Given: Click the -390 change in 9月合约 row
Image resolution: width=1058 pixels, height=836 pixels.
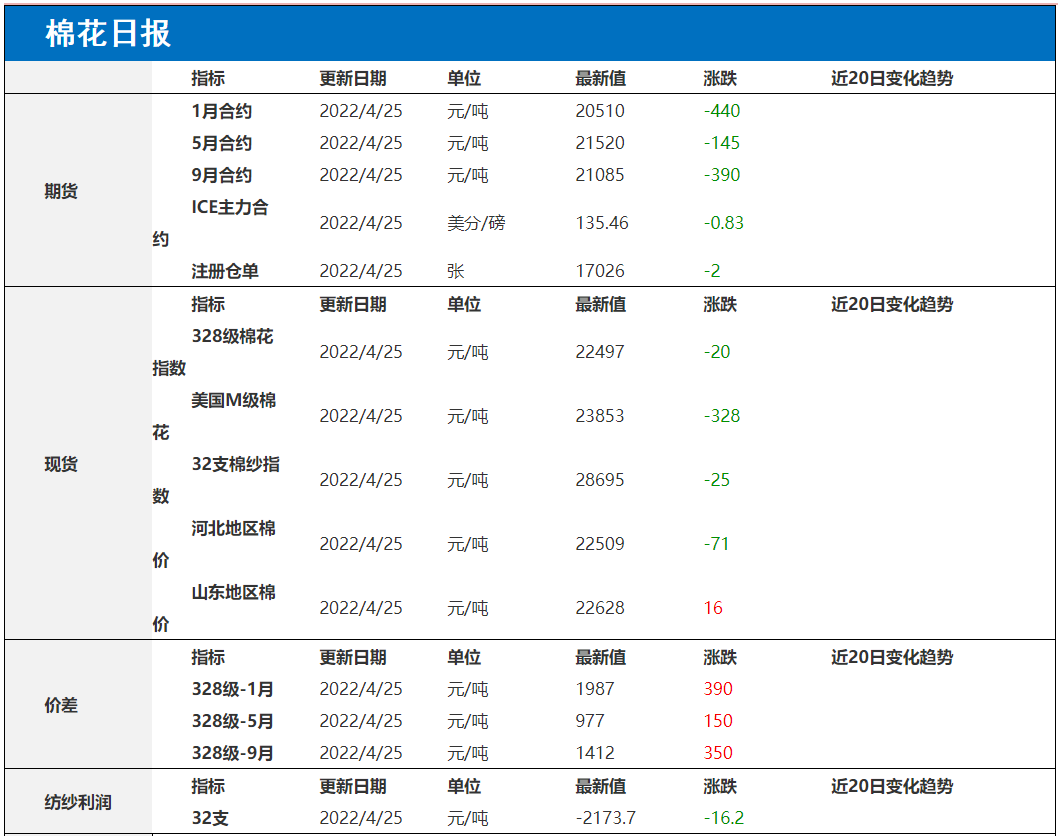Looking at the screenshot, I should [x=722, y=175].
